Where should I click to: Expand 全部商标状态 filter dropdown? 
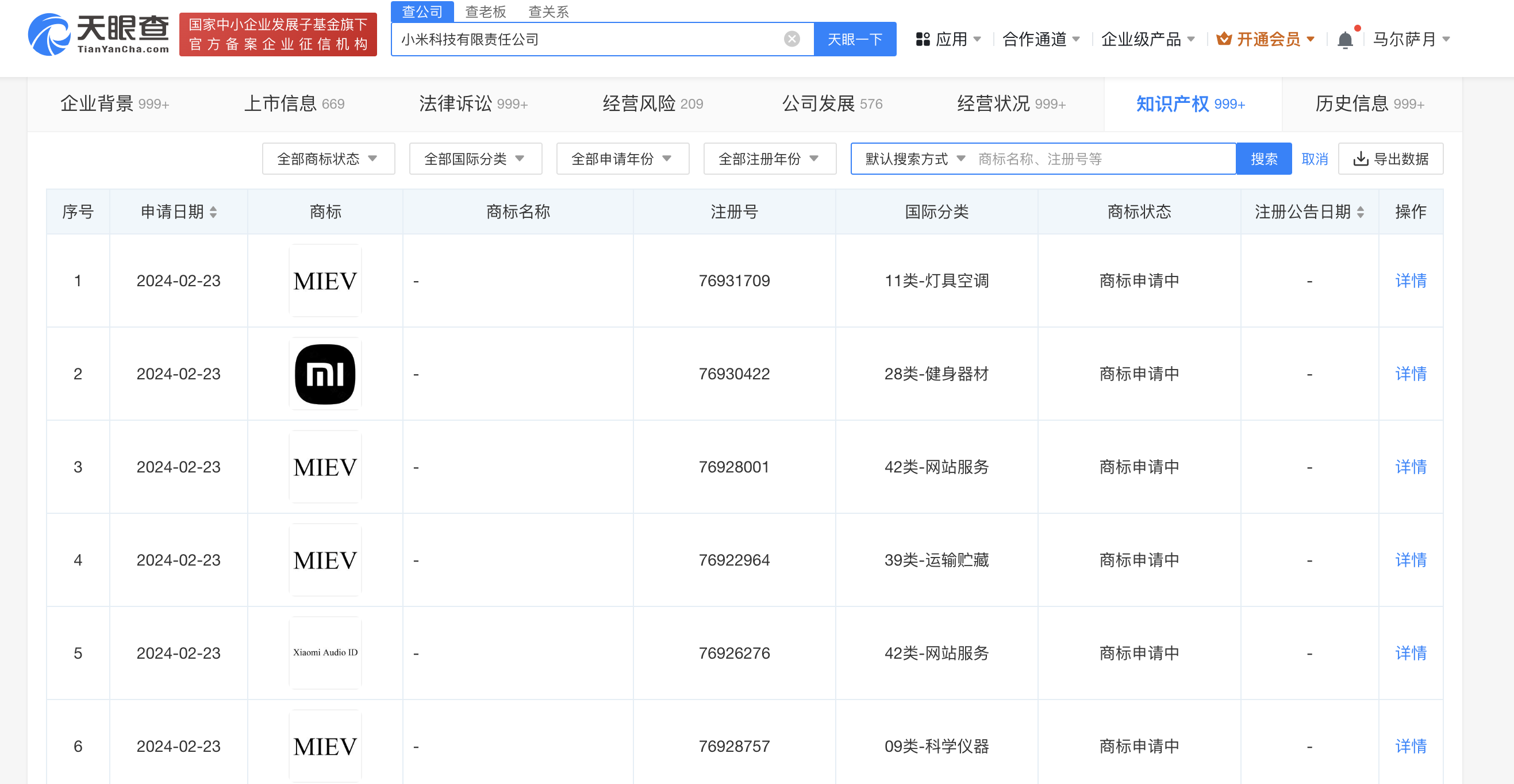329,159
